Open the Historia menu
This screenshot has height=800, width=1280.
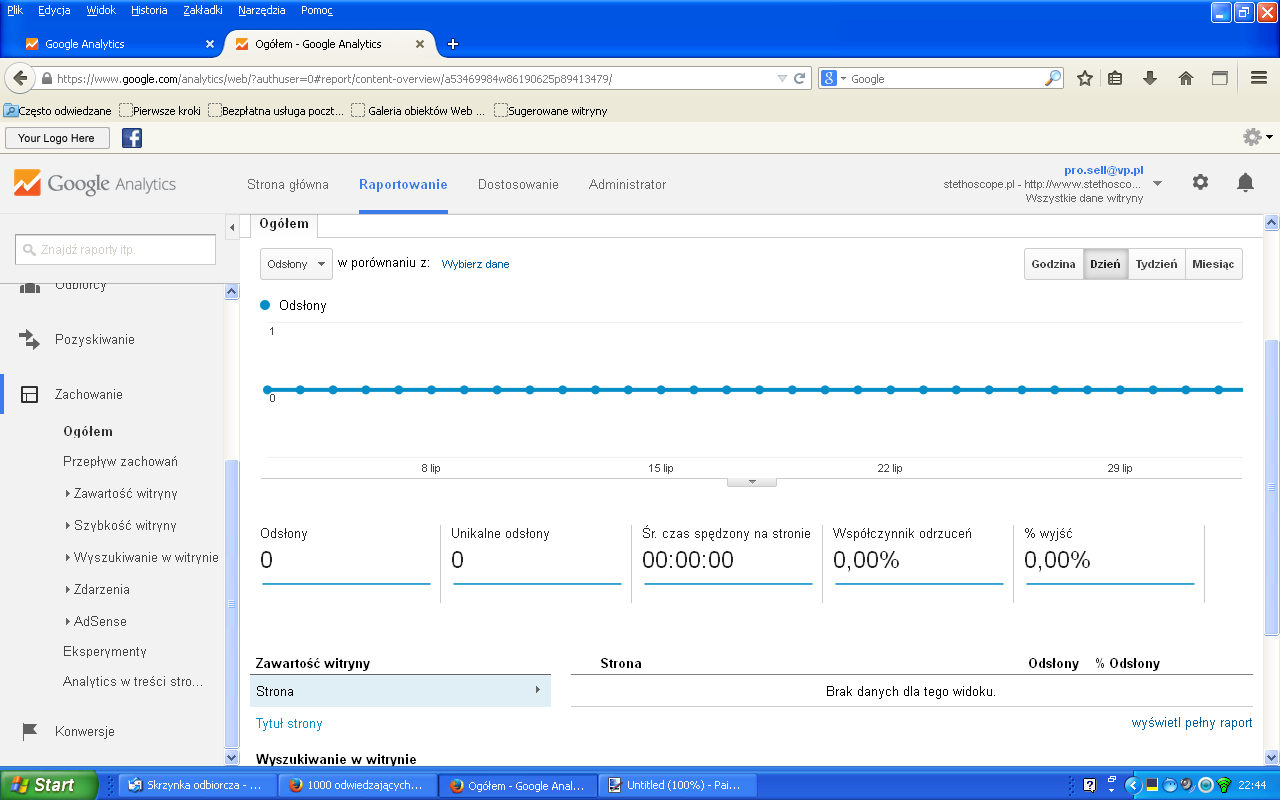click(149, 10)
